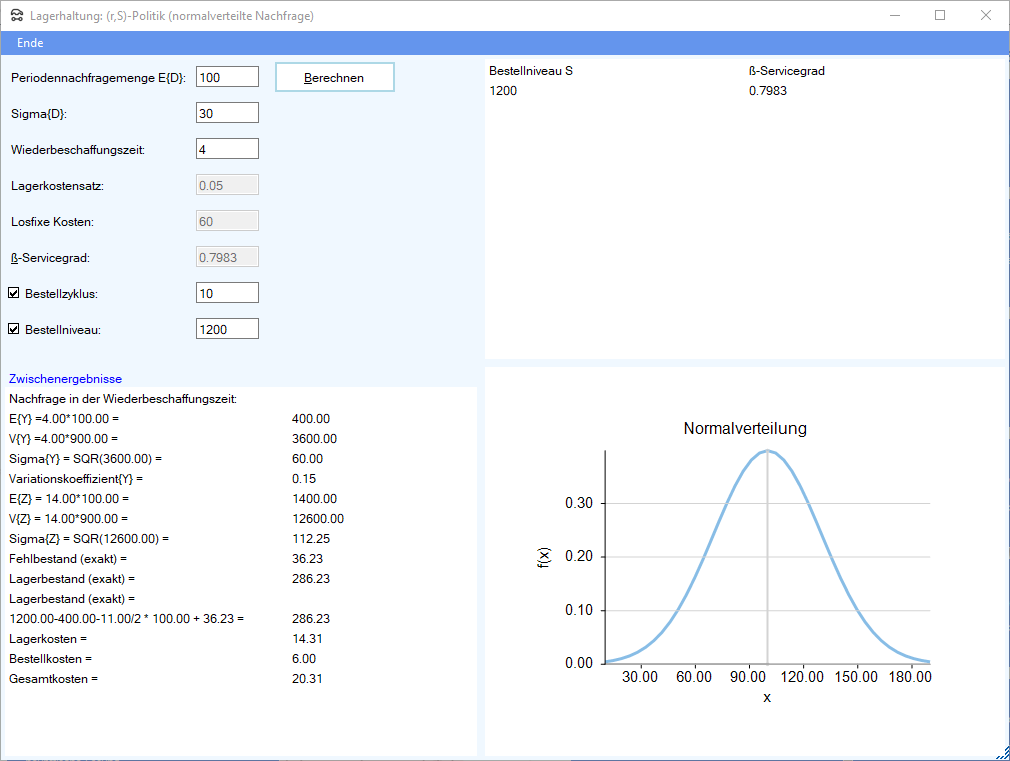Maximize the Lagerhaltung window
Viewport: 1010px width, 761px height.
tap(940, 15)
